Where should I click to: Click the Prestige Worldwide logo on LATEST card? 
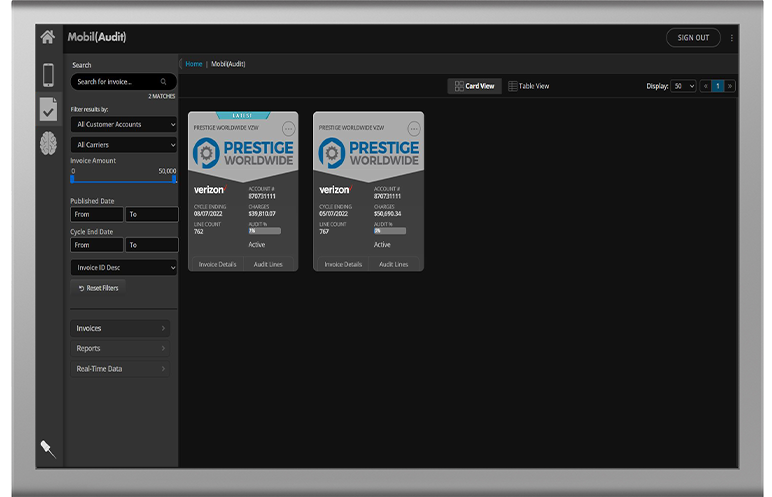(243, 153)
